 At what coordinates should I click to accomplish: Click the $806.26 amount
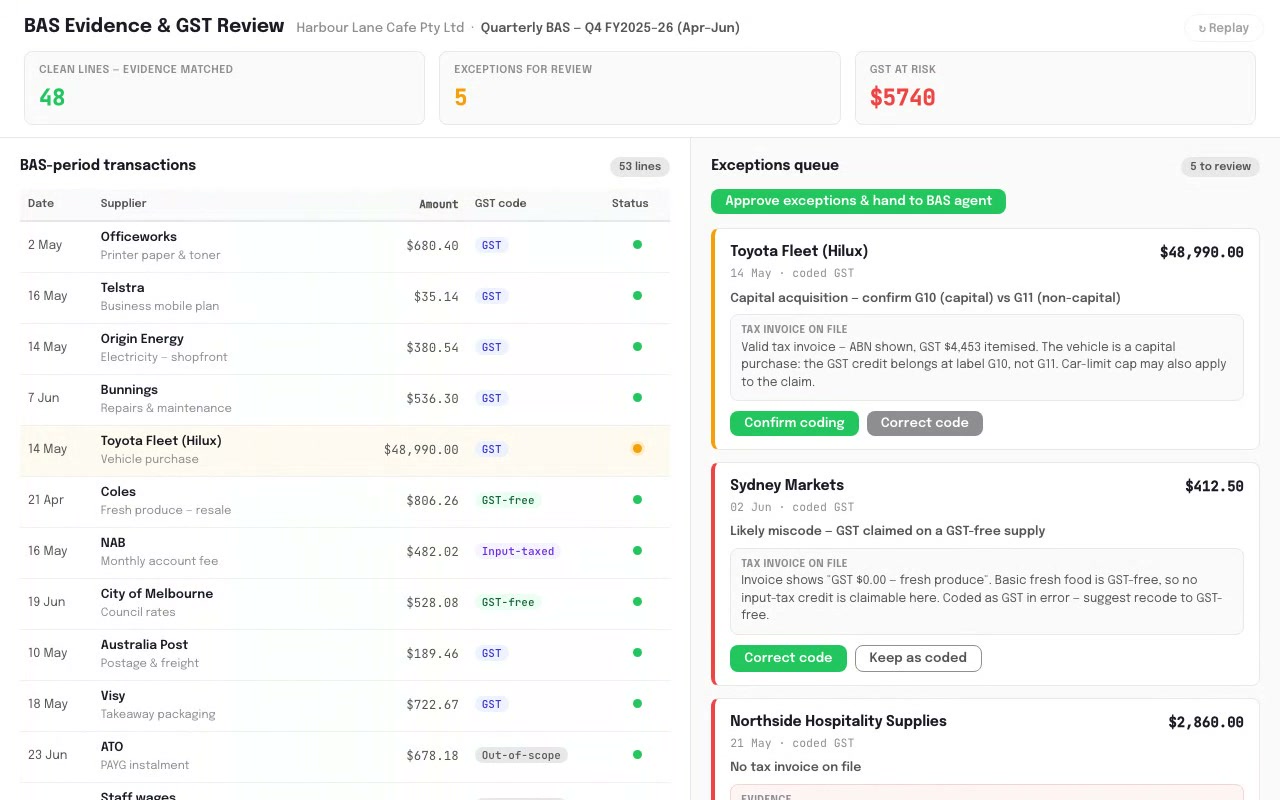point(432,501)
